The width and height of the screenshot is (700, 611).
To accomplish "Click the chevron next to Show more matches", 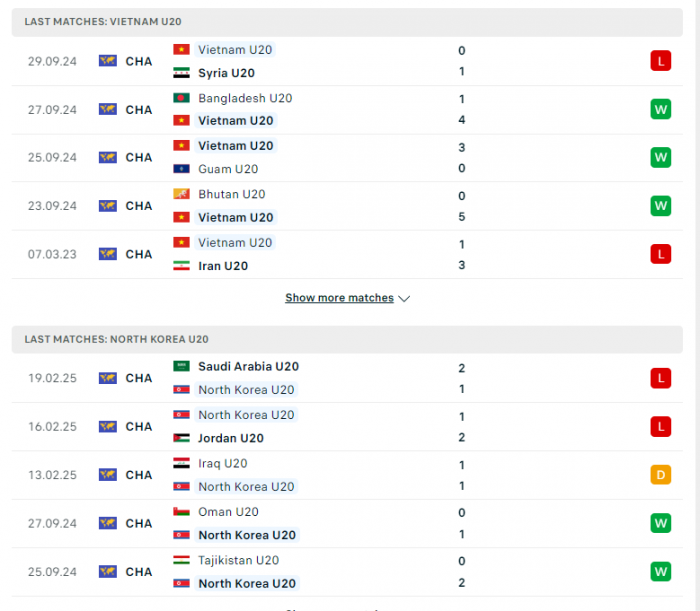I will click(x=404, y=299).
